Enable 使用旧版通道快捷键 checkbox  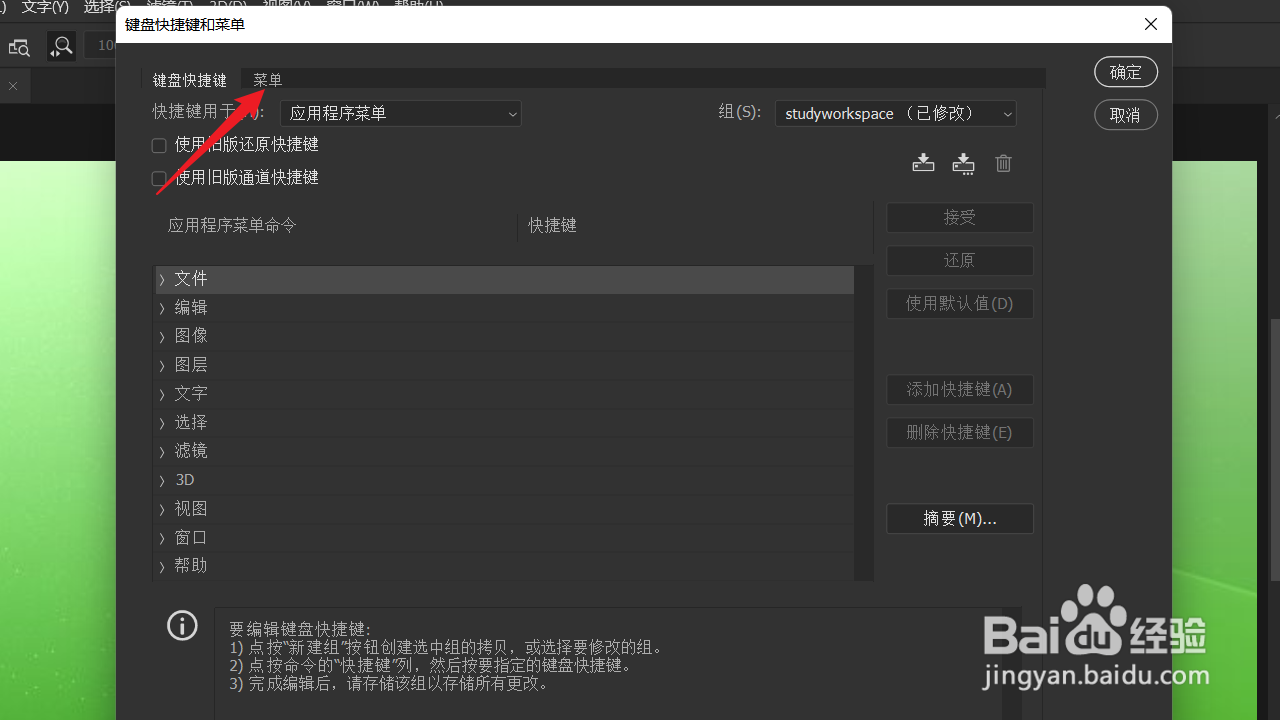(158, 177)
